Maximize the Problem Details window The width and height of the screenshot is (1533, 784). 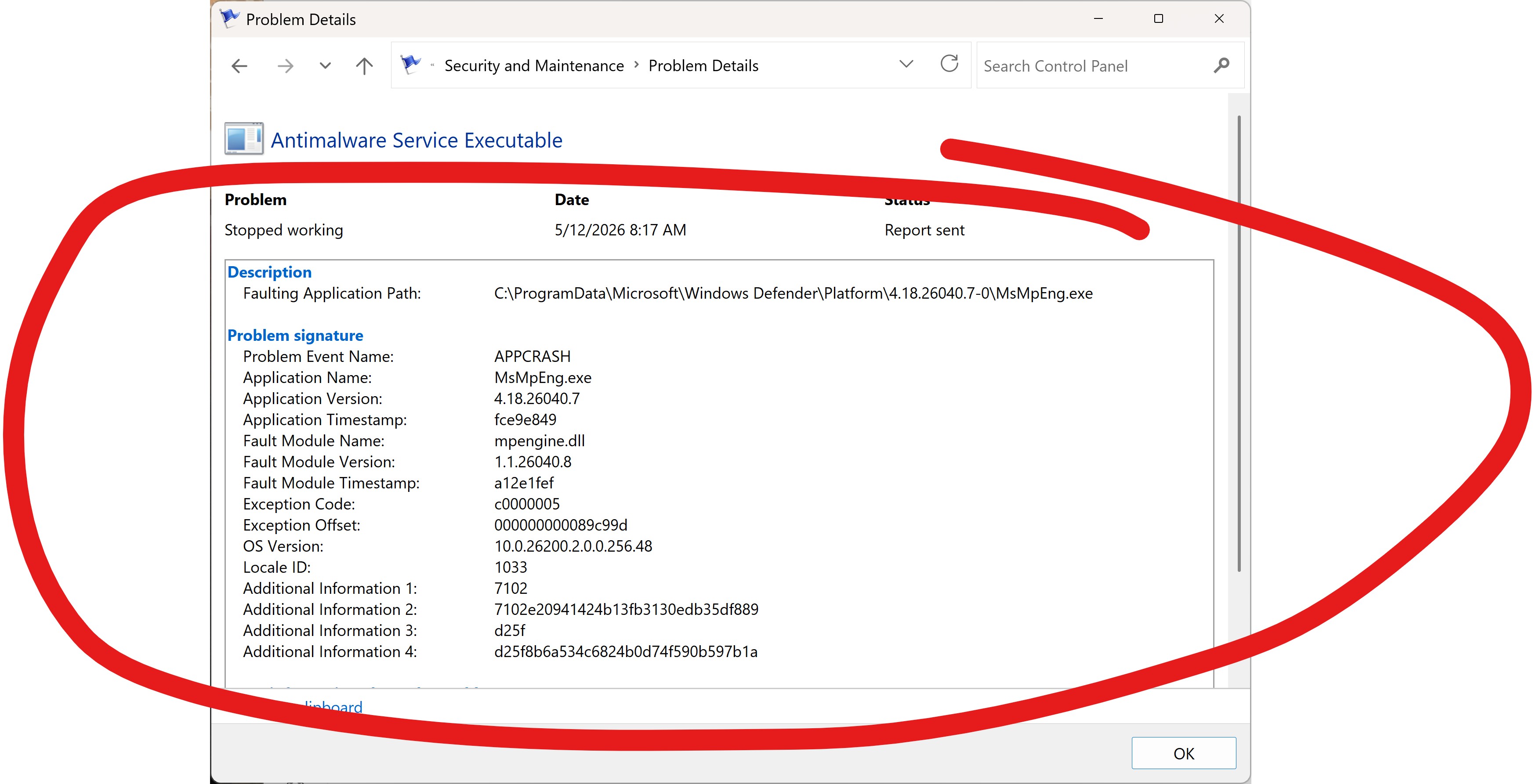tap(1158, 19)
